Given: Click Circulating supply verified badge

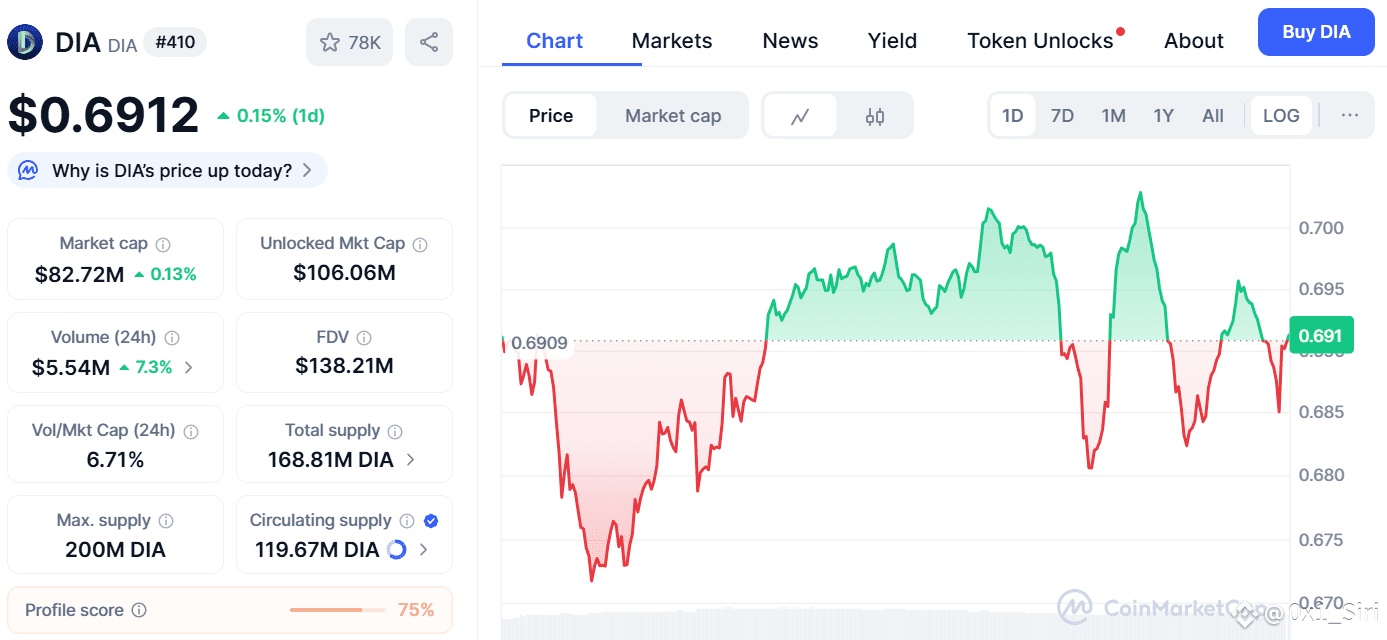Looking at the screenshot, I should (x=431, y=520).
